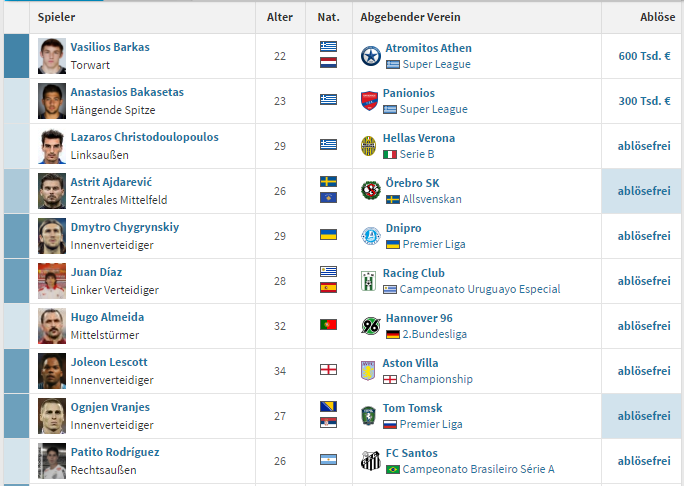Open the Campeonato Uruguayo Especial league link

coord(480,289)
